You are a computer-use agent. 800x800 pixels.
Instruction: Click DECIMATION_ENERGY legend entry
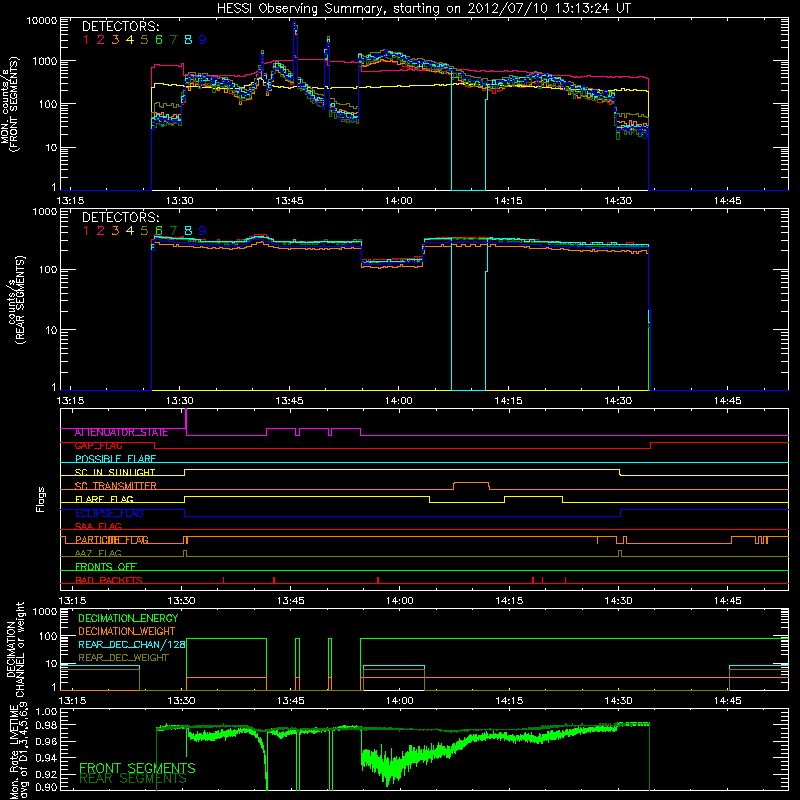click(x=128, y=618)
